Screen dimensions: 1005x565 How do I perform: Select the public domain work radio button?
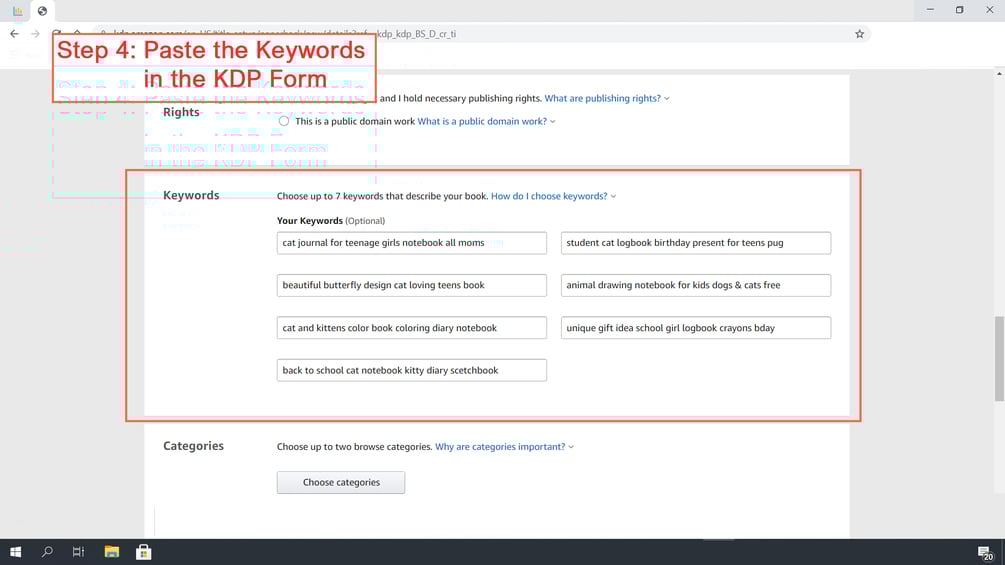coord(284,121)
